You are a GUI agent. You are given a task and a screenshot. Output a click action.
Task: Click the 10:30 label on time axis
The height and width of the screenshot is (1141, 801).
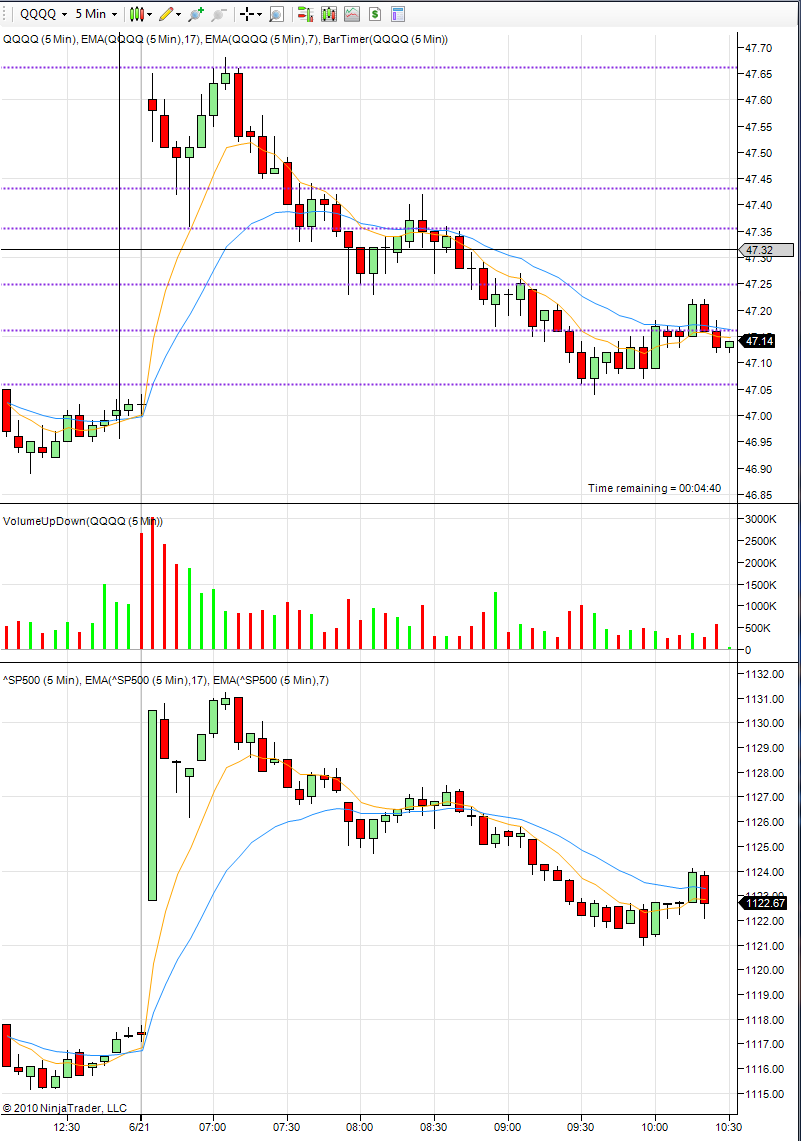(728, 1126)
